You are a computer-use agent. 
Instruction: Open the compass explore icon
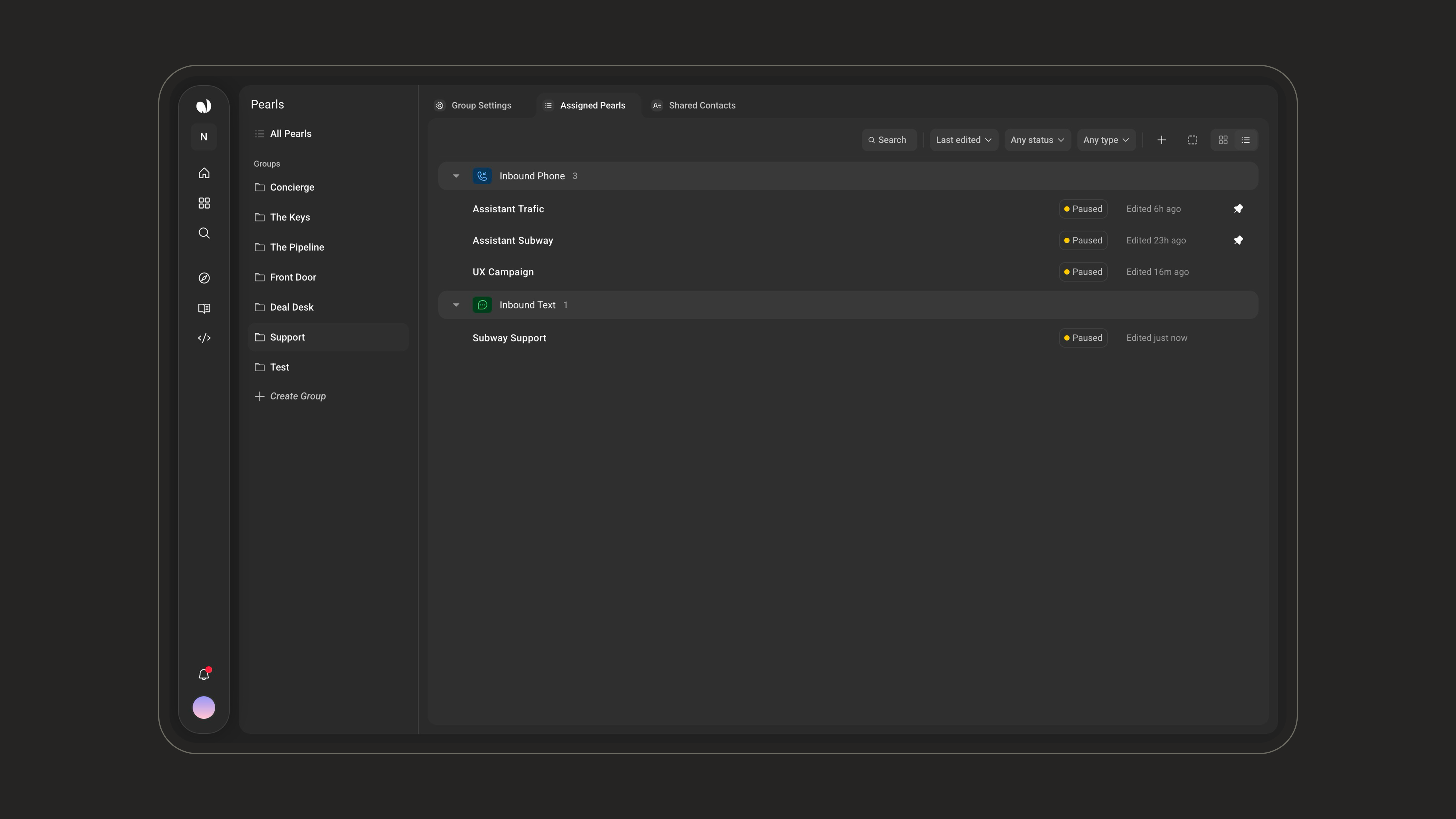click(204, 278)
